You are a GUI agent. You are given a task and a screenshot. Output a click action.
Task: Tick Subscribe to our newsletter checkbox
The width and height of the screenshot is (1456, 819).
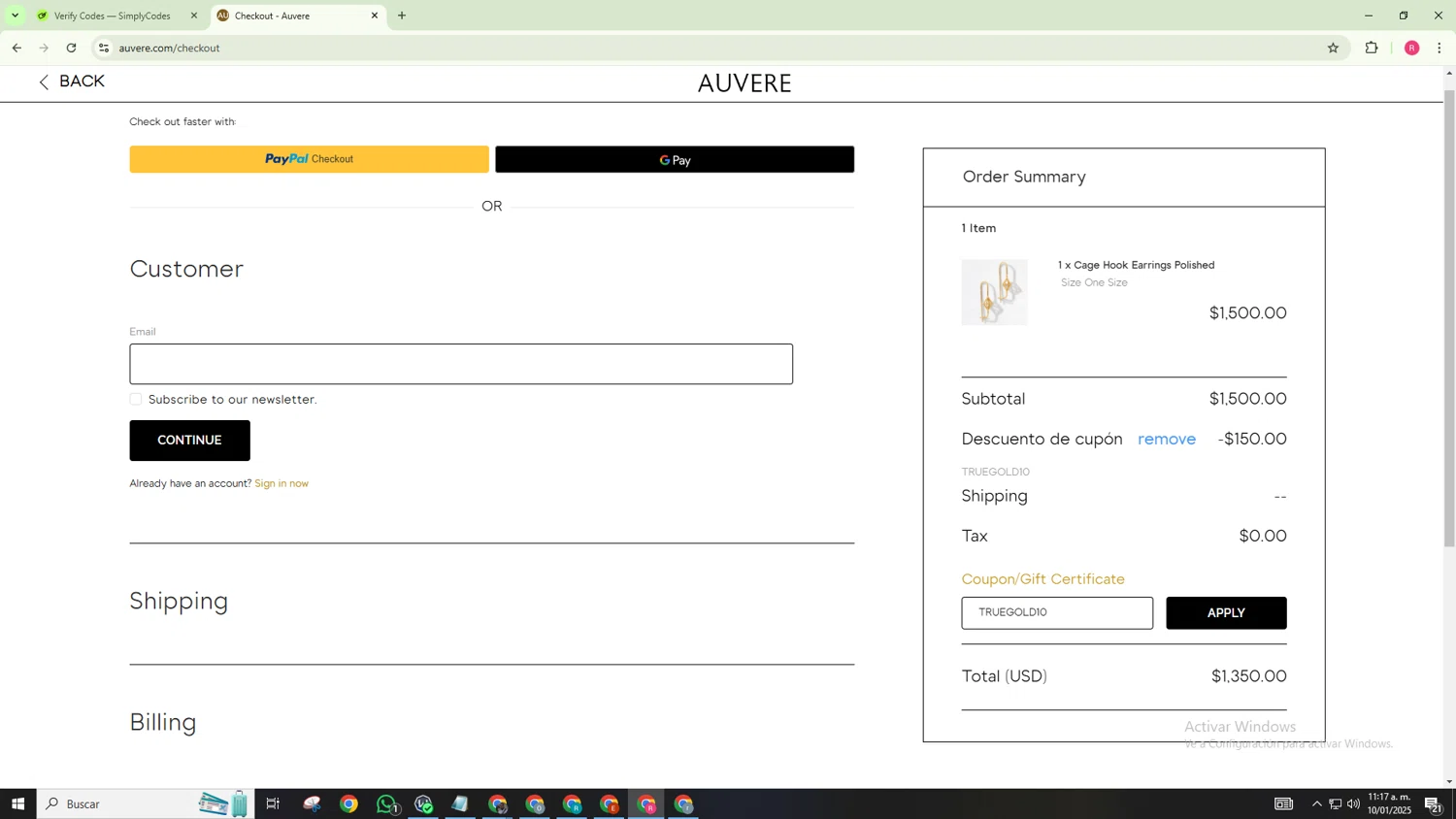[136, 399]
